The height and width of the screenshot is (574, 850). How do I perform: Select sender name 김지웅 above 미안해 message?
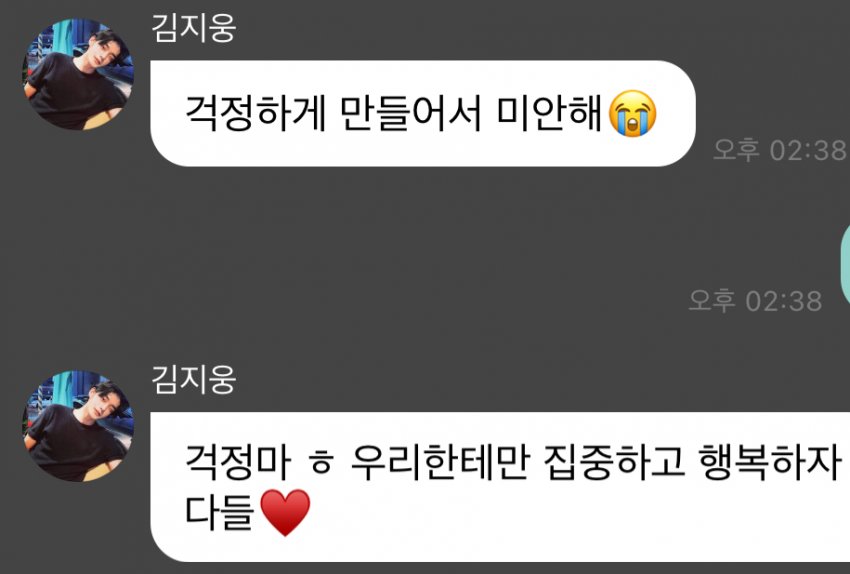click(x=194, y=28)
